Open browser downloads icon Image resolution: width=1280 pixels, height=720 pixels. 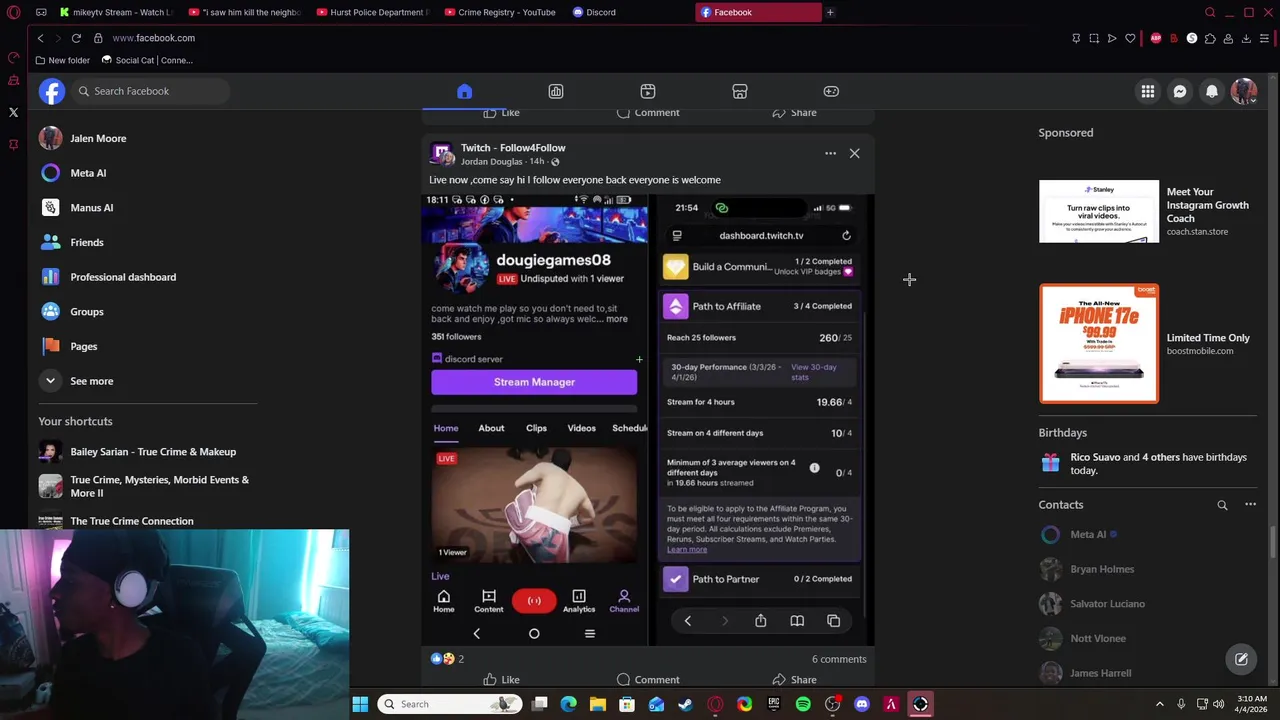1246,38
